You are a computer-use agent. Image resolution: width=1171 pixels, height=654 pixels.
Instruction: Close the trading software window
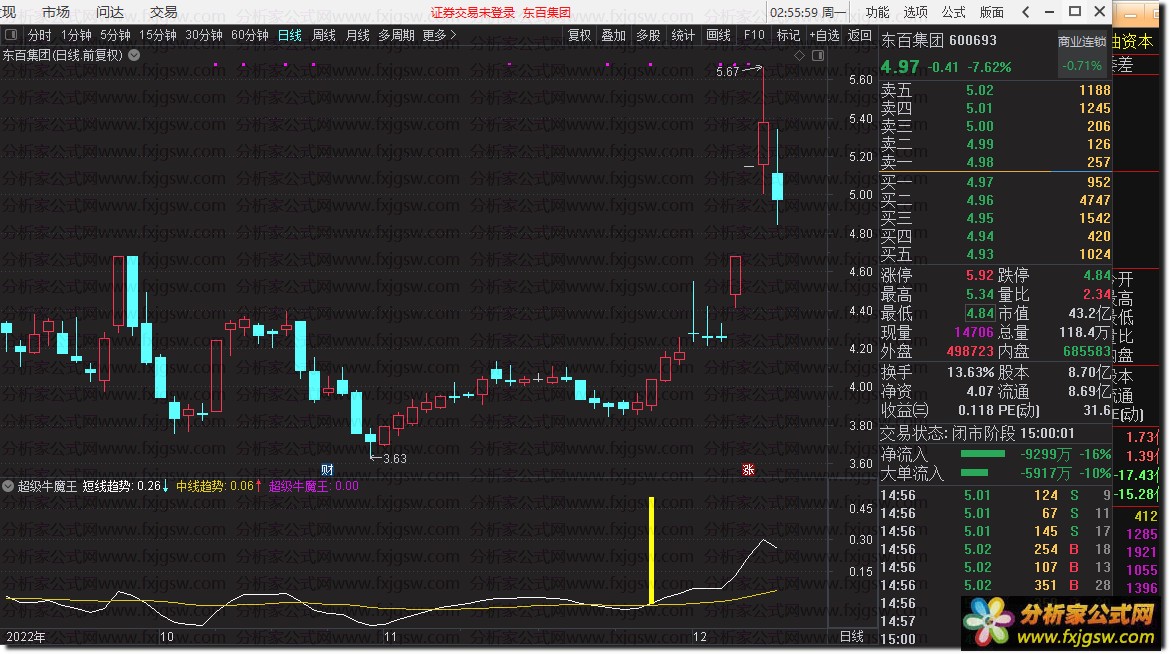coord(1099,11)
